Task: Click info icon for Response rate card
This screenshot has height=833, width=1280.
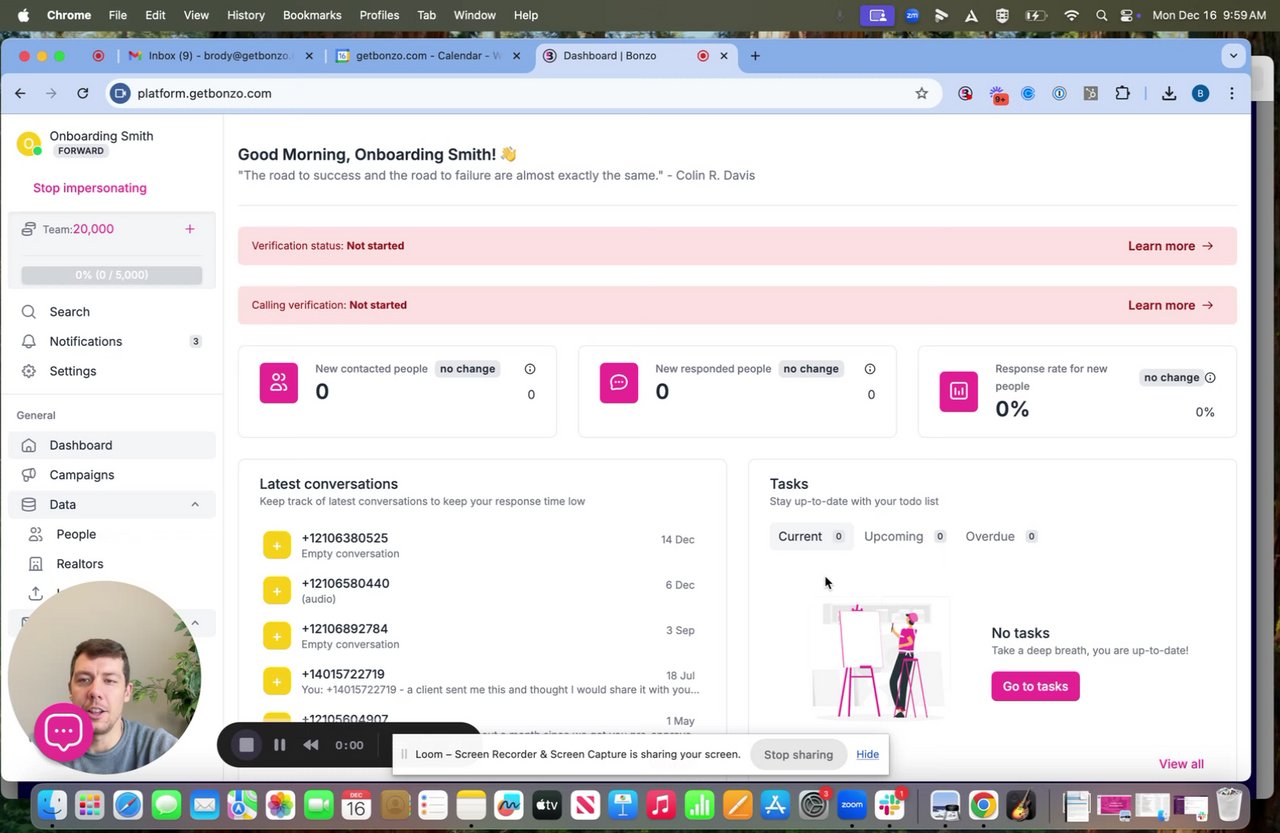Action: pyautogui.click(x=1210, y=378)
